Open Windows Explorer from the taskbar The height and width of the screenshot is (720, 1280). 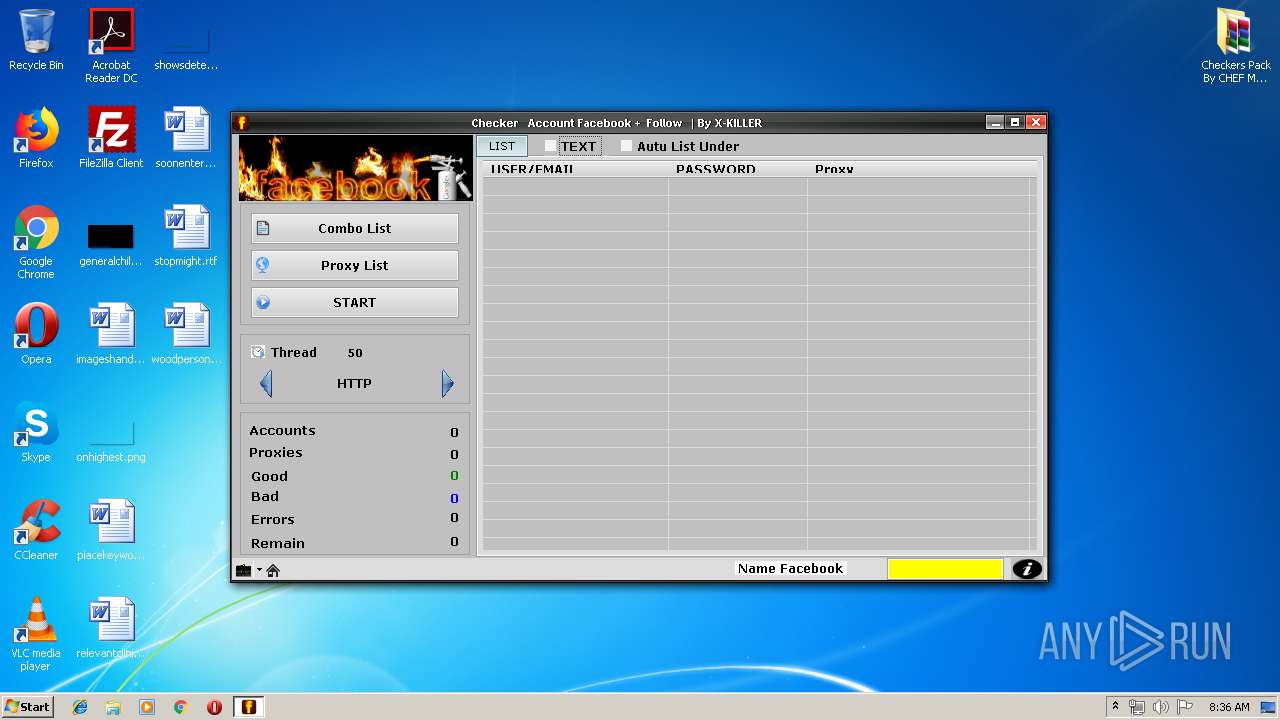tap(113, 707)
